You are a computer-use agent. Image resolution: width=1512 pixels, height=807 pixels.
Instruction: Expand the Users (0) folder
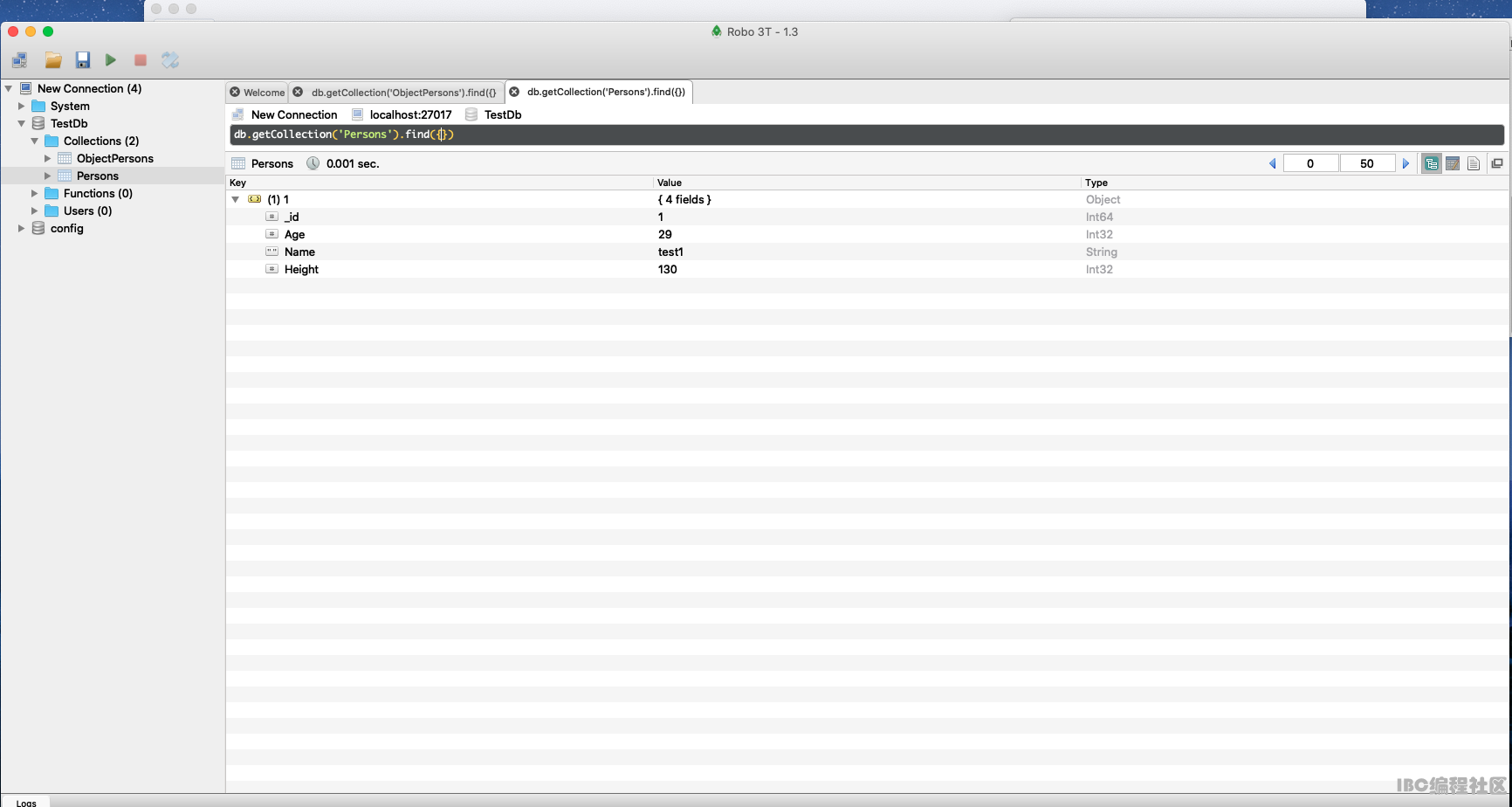tap(35, 210)
